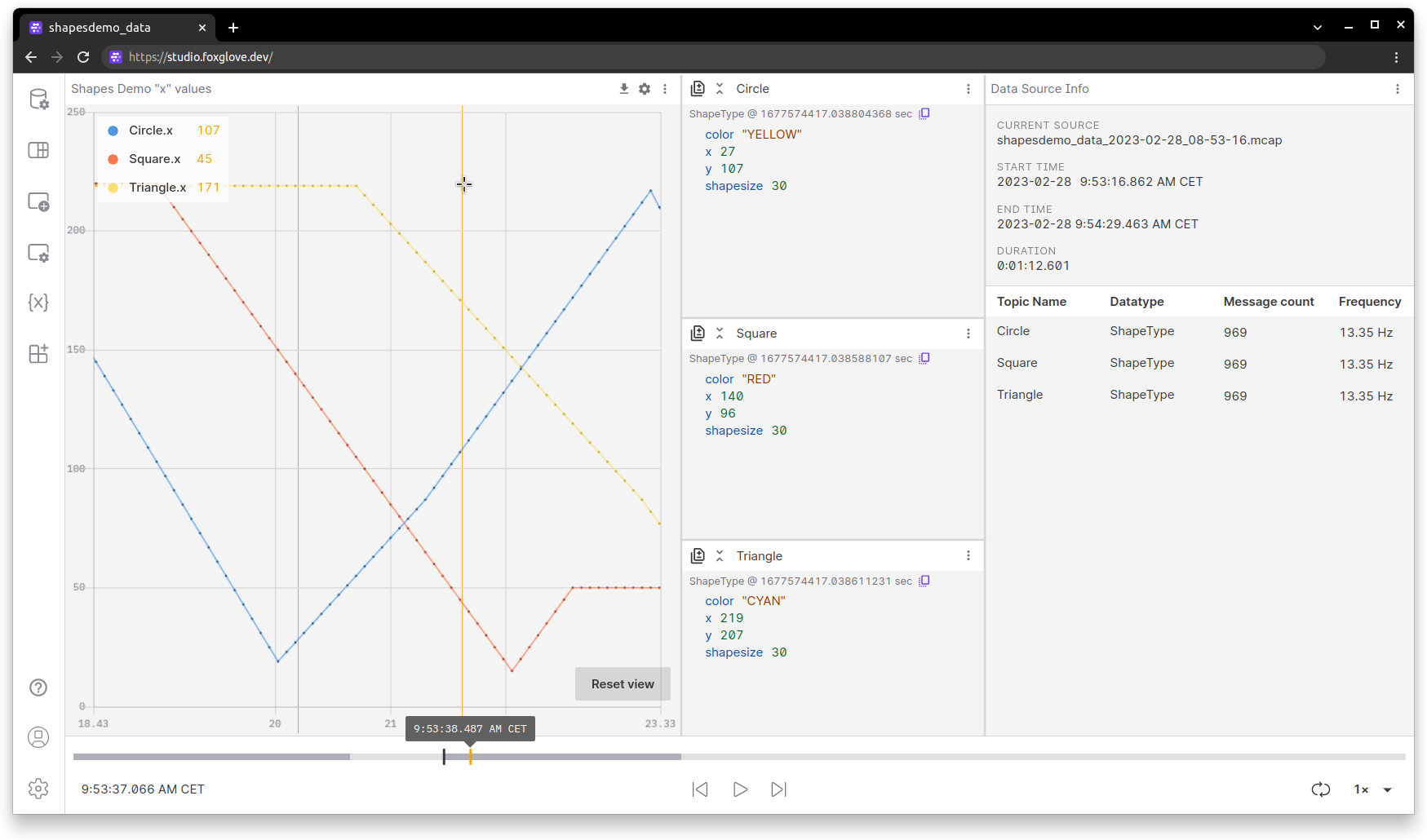Open the Square panel three-dot menu
1427x840 pixels.
point(968,334)
